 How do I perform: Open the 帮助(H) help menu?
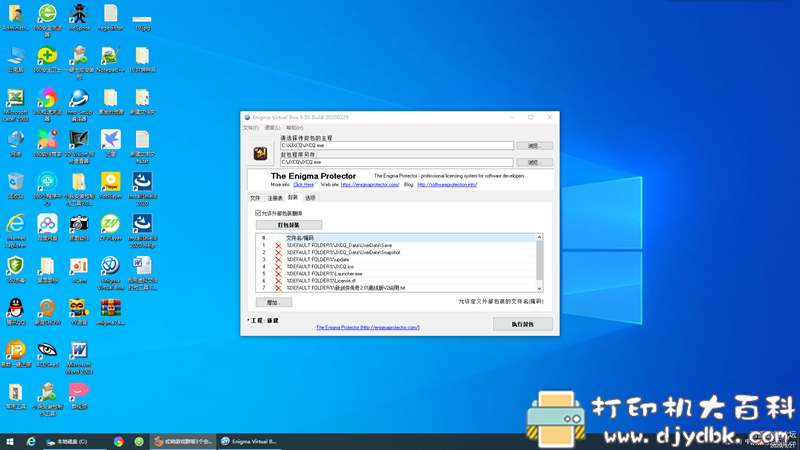(x=294, y=128)
